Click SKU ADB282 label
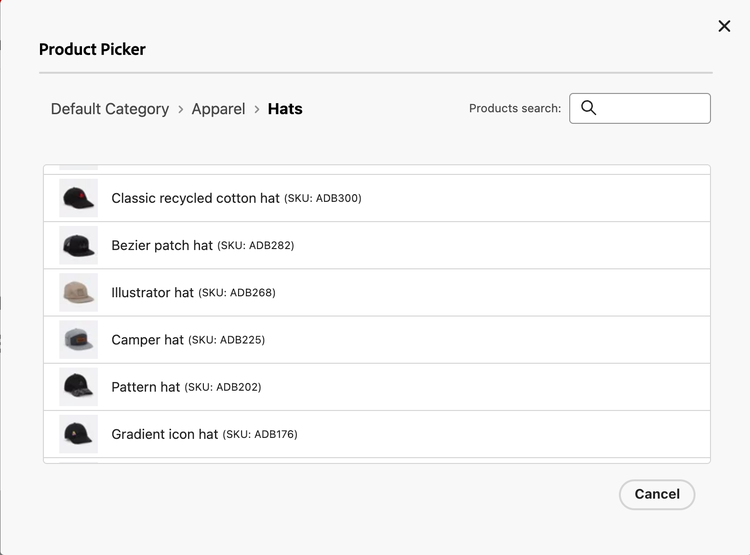 [x=256, y=245]
